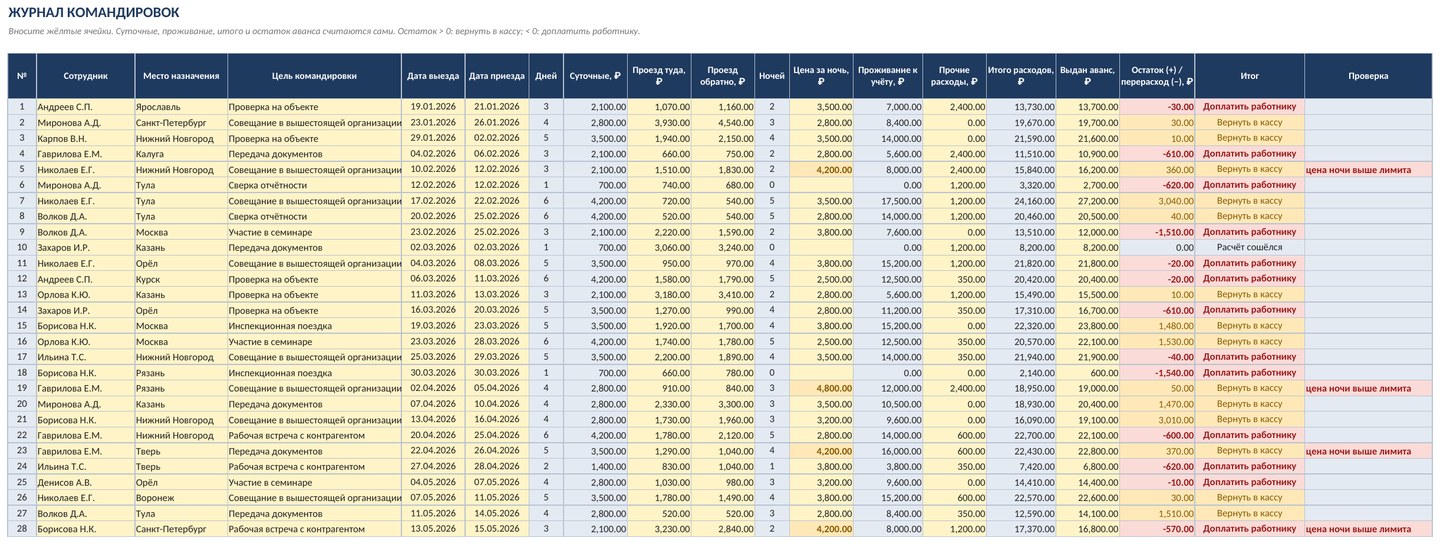Click 'Сверка отчётности' in row 6
Image resolution: width=1440 pixels, height=544 pixels.
point(314,185)
